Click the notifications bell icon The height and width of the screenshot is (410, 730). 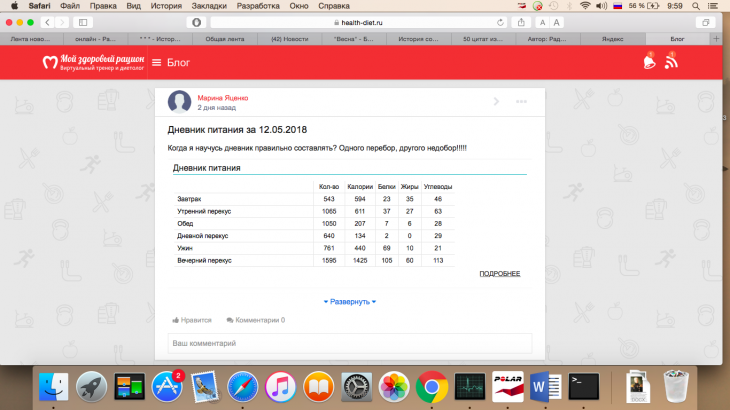pyautogui.click(x=648, y=63)
